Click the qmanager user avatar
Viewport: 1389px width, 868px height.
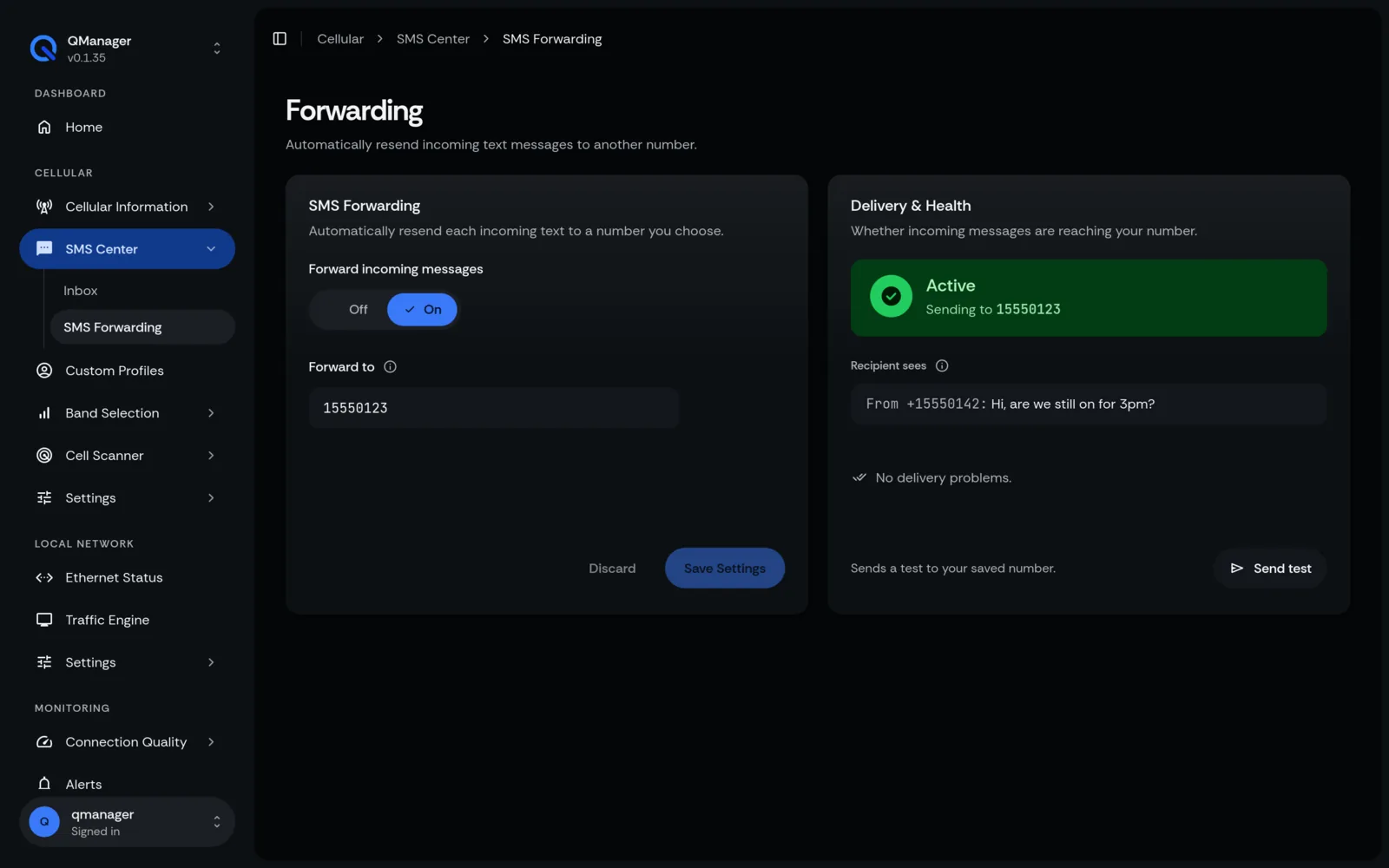pos(44,822)
